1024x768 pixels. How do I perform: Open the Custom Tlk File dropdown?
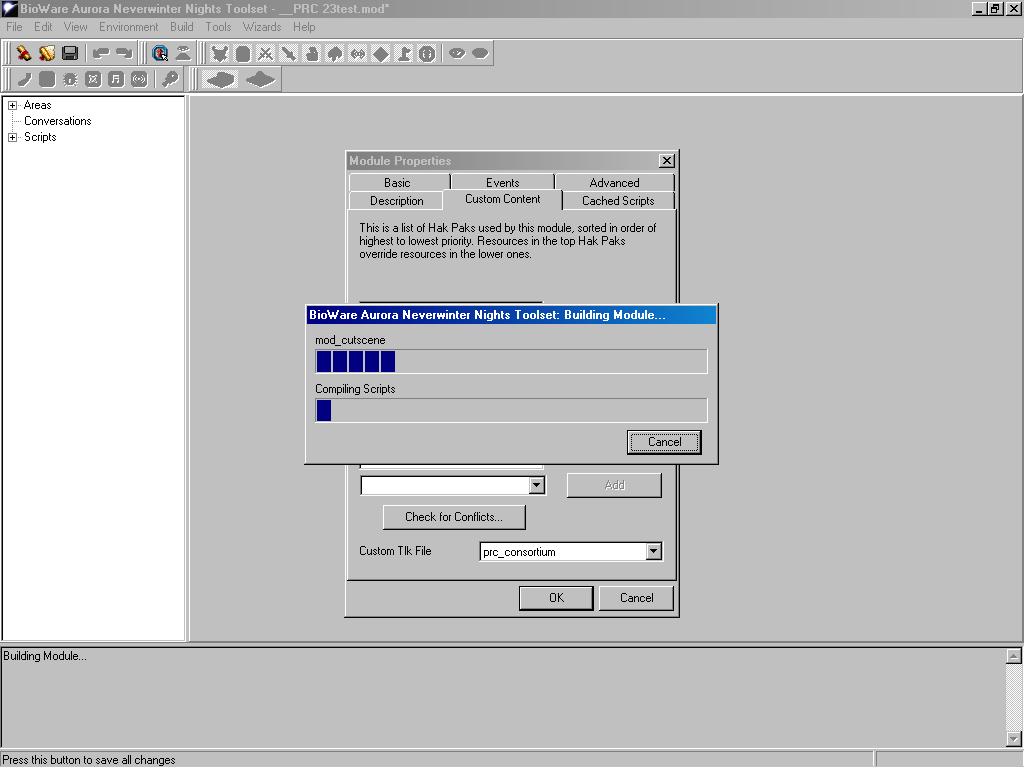point(654,551)
